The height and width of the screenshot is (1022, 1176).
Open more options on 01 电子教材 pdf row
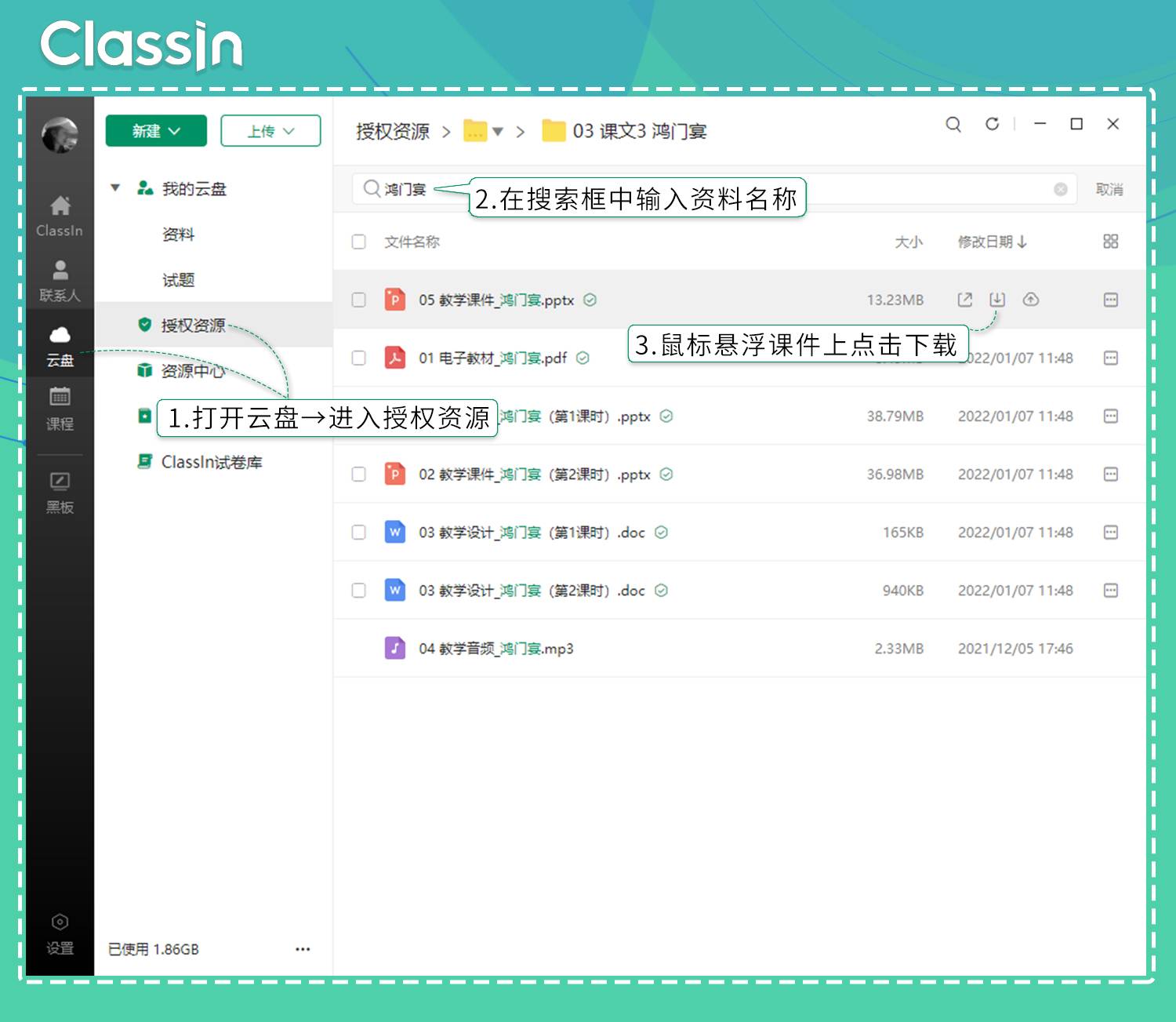(x=1111, y=358)
